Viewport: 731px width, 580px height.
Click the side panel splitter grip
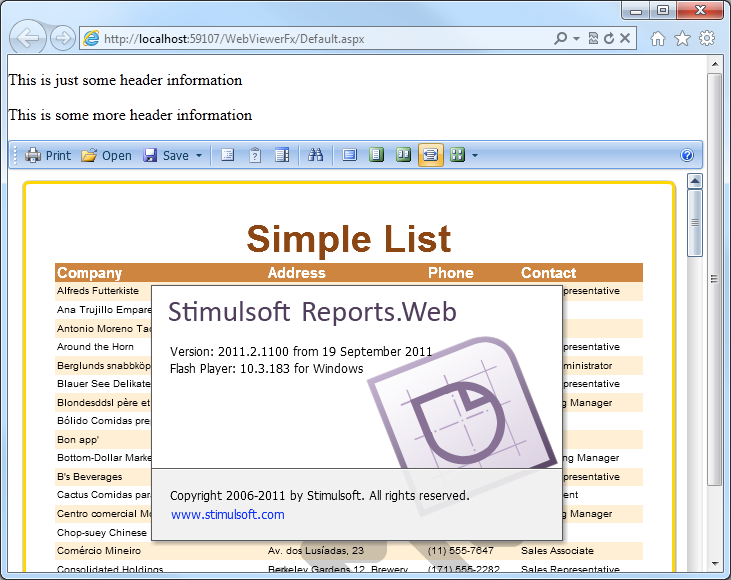(714, 279)
